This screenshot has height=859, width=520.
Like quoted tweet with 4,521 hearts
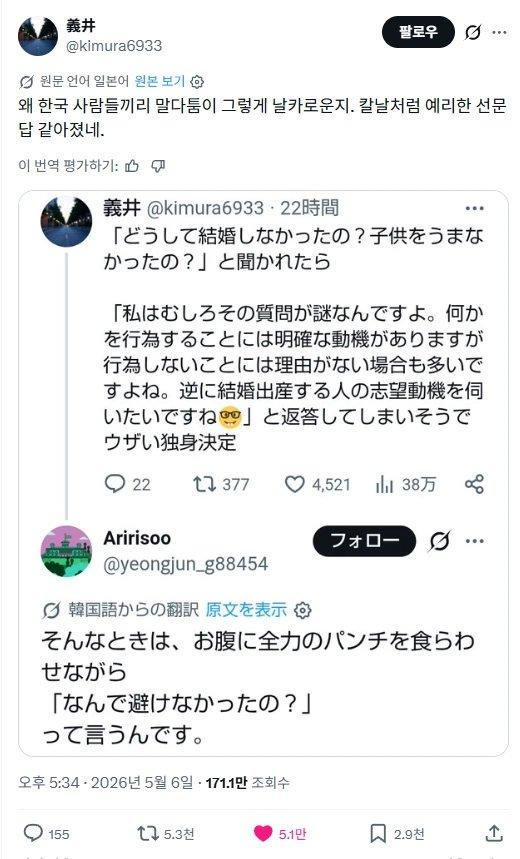[295, 484]
